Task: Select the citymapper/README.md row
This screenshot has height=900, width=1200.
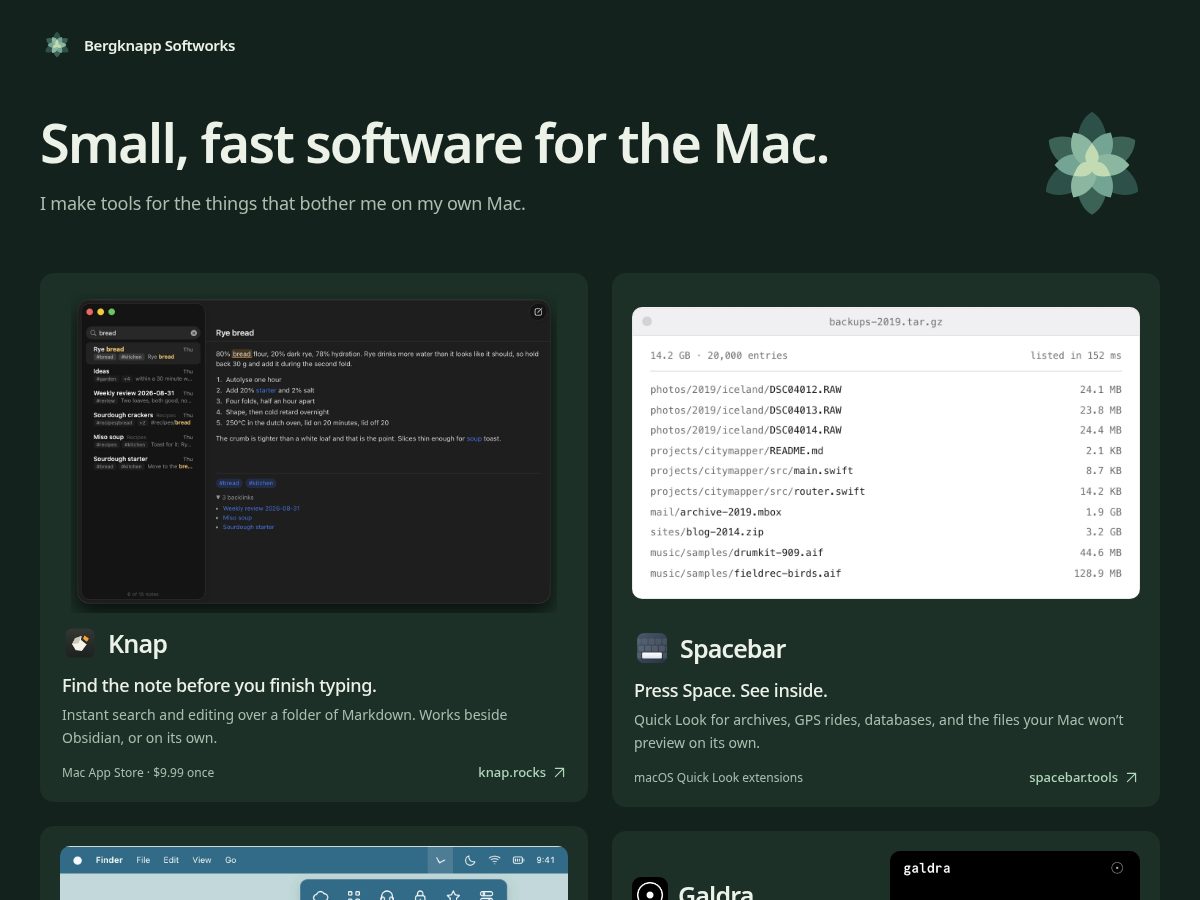Action: 886,451
